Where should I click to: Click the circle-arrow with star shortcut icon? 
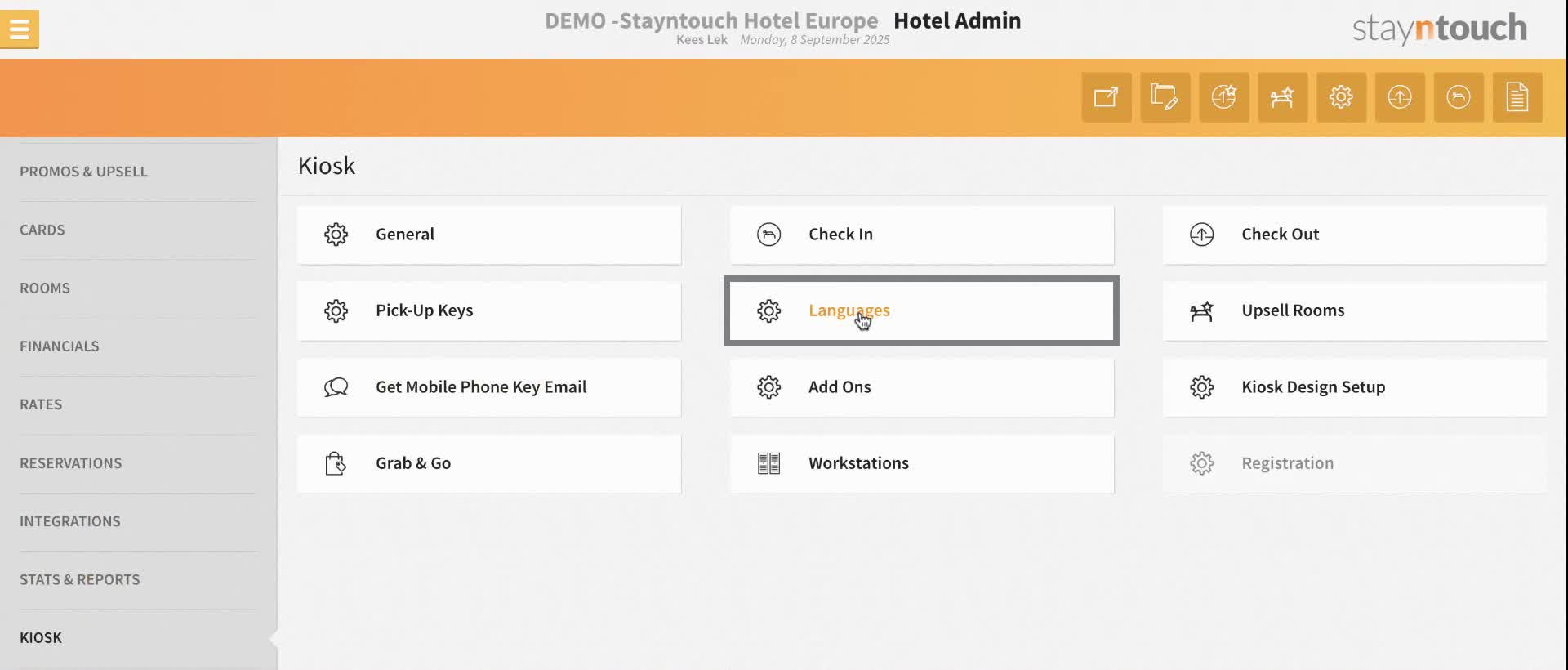1224,97
